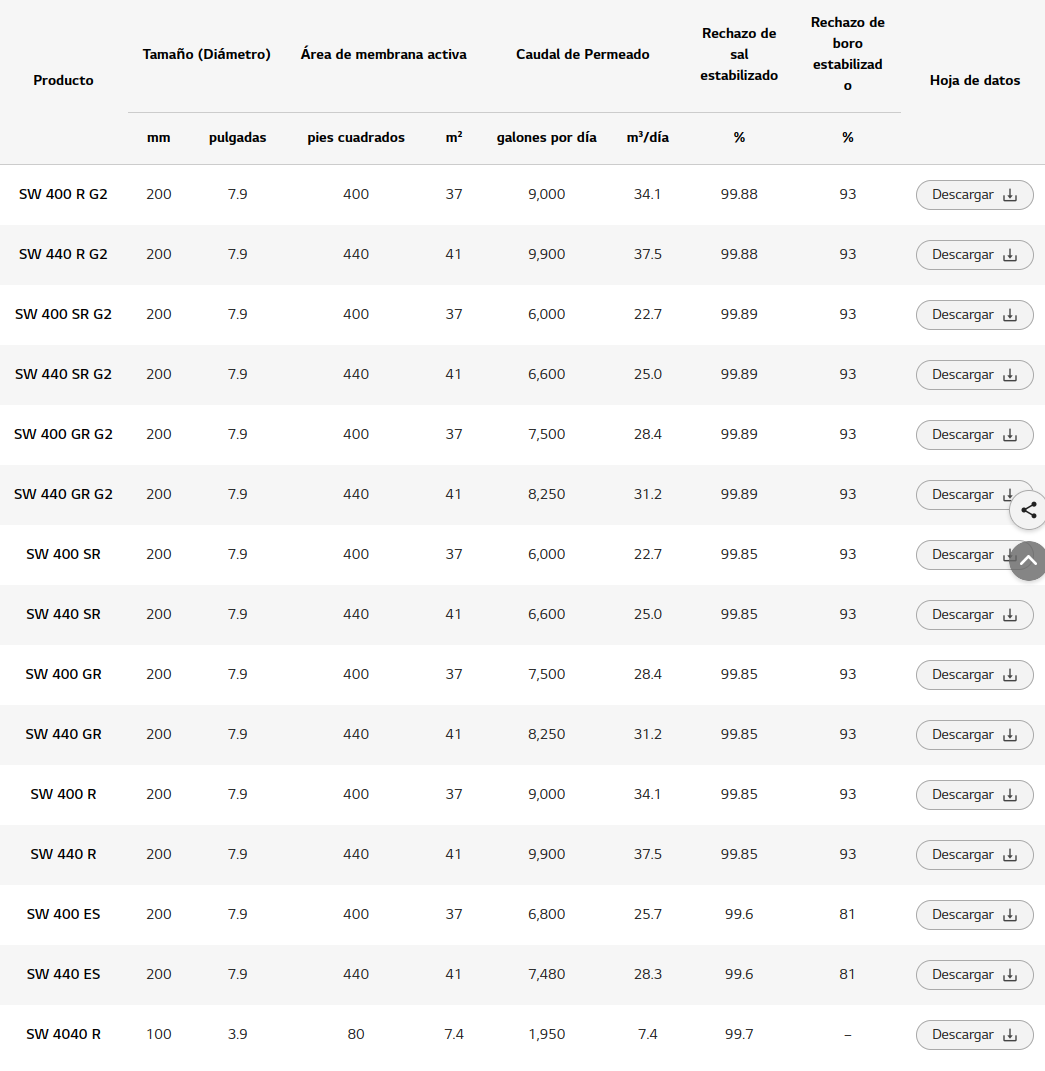Download datasheet for SW 400 SR
Viewport: 1045px width, 1071px height.
(962, 555)
